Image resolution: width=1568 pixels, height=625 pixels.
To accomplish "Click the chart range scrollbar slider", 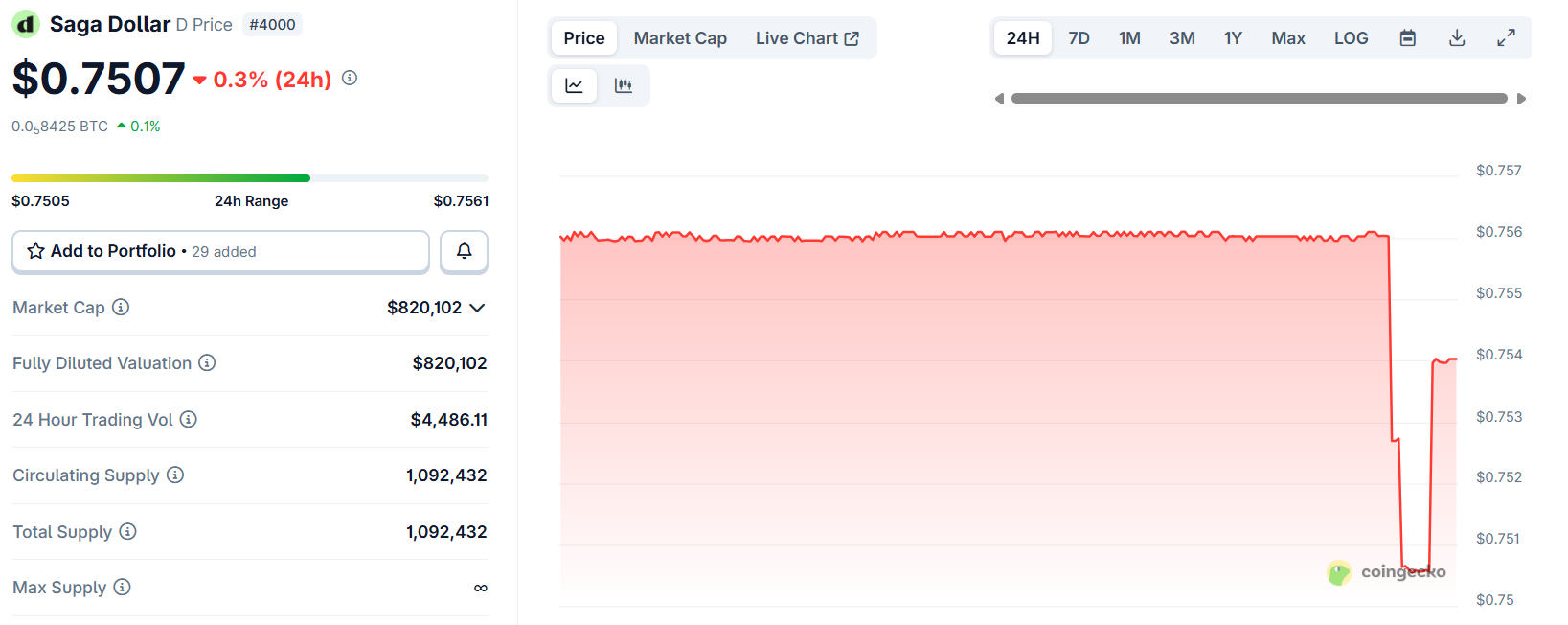I will (1259, 99).
